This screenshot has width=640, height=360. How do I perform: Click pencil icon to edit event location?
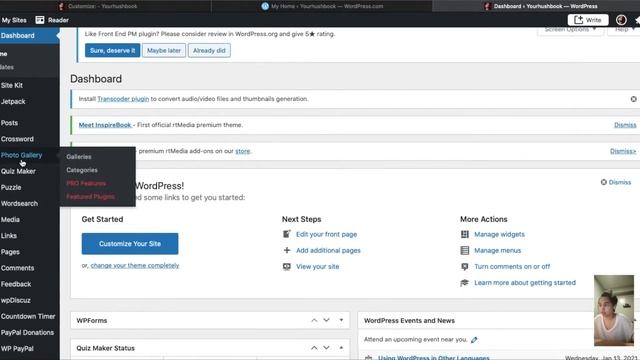click(x=474, y=340)
